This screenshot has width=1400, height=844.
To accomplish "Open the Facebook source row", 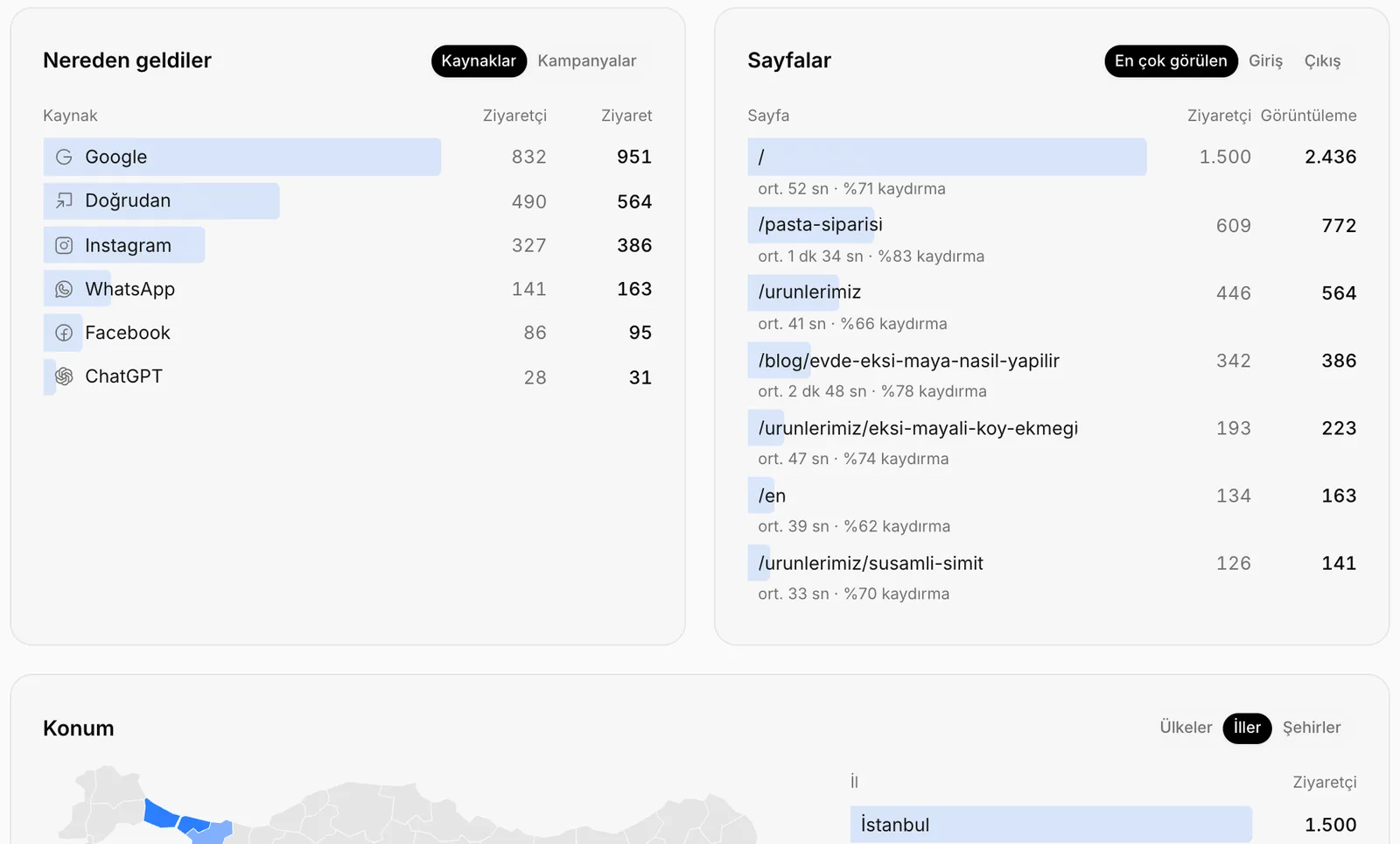I will pos(347,333).
